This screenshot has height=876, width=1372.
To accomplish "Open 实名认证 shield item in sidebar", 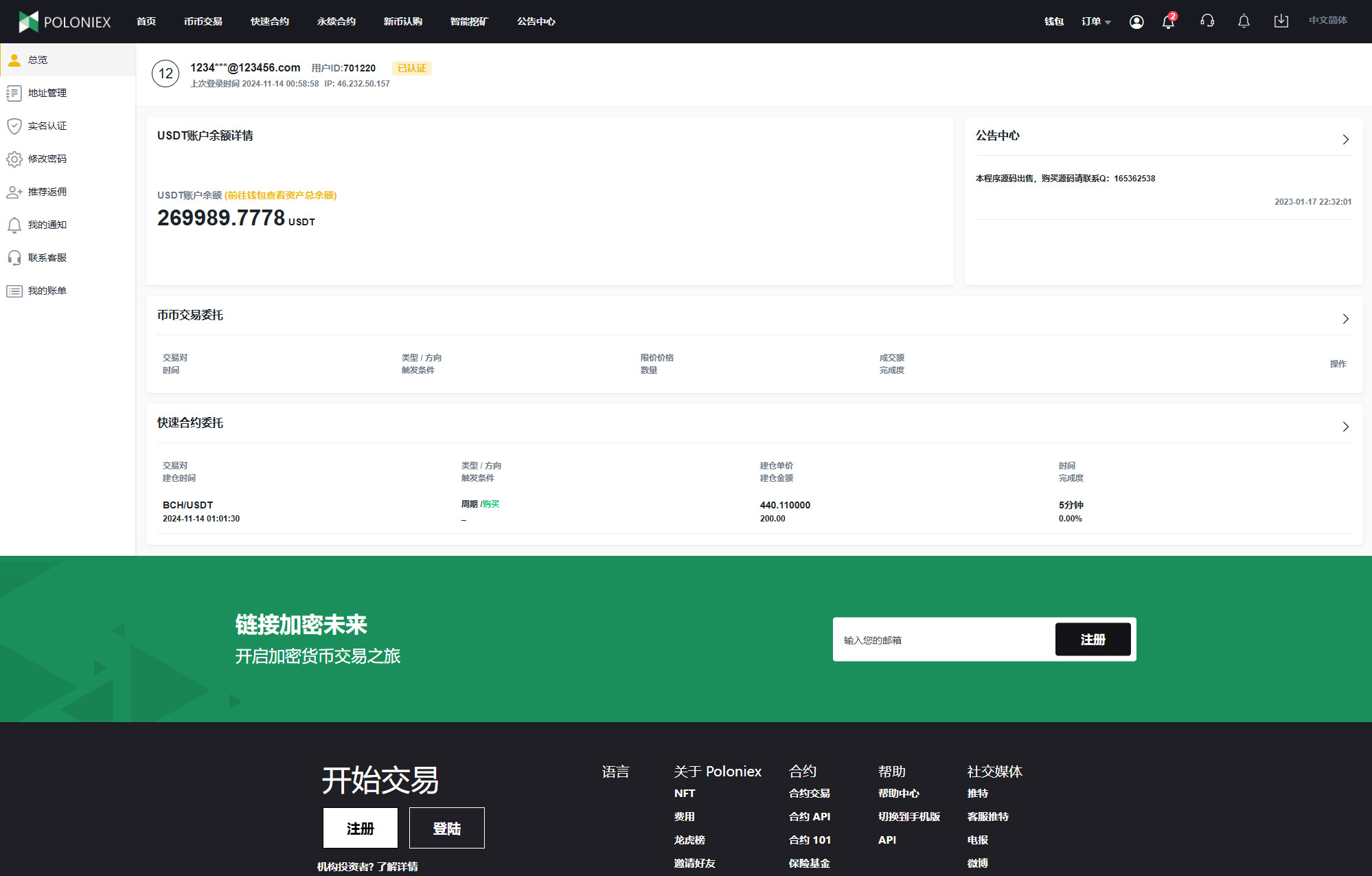I will [x=47, y=126].
